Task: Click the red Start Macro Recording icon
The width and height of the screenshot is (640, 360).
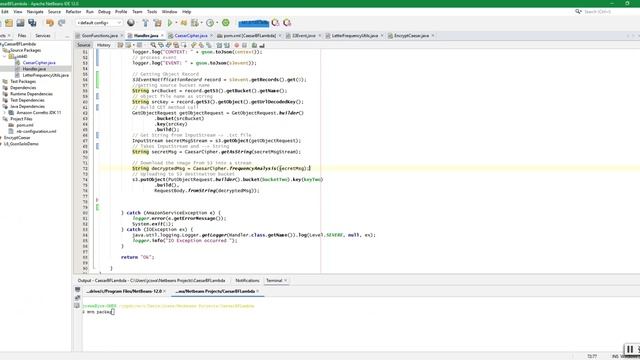Action: (x=237, y=45)
